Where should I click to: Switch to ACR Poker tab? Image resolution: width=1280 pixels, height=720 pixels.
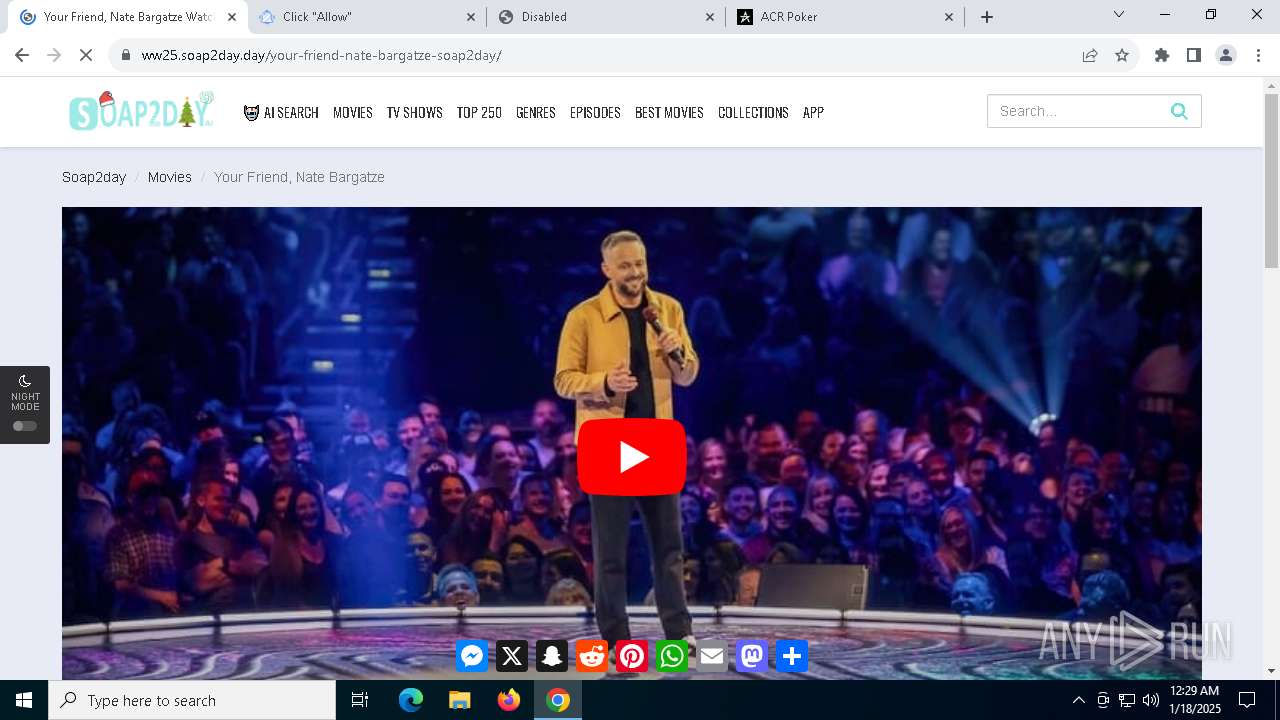click(x=845, y=17)
